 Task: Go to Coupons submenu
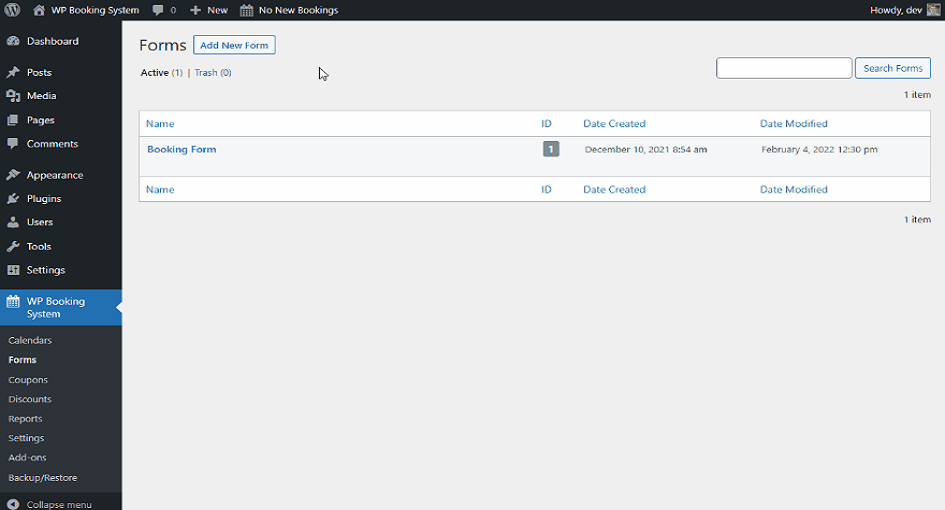[28, 380]
